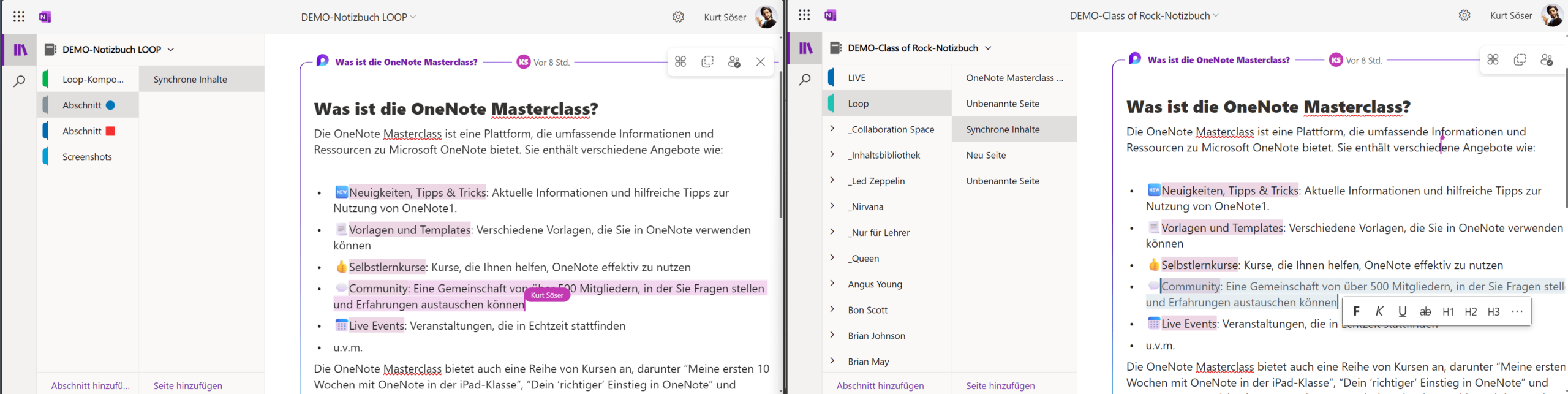The width and height of the screenshot is (1568, 394).
Task: Apply H2 heading style
Action: tap(1471, 311)
